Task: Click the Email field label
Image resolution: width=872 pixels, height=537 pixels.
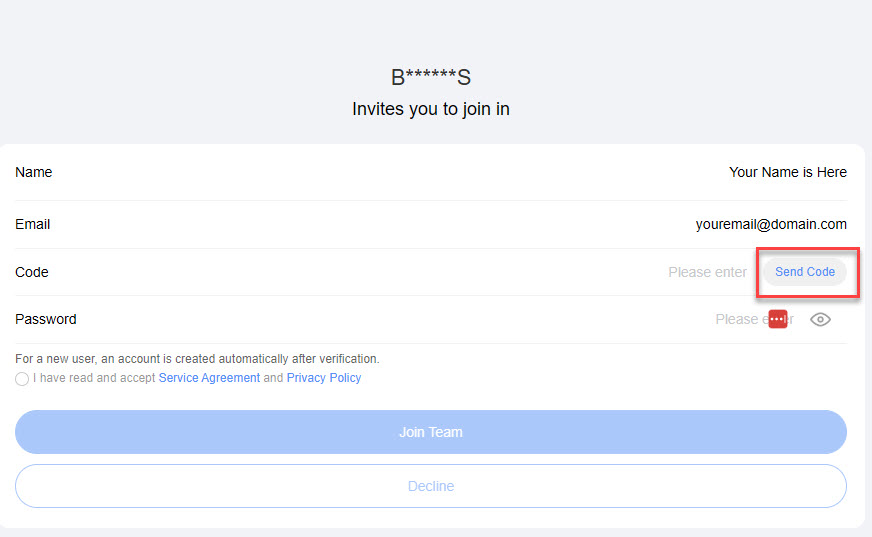Action: pyautogui.click(x=32, y=225)
